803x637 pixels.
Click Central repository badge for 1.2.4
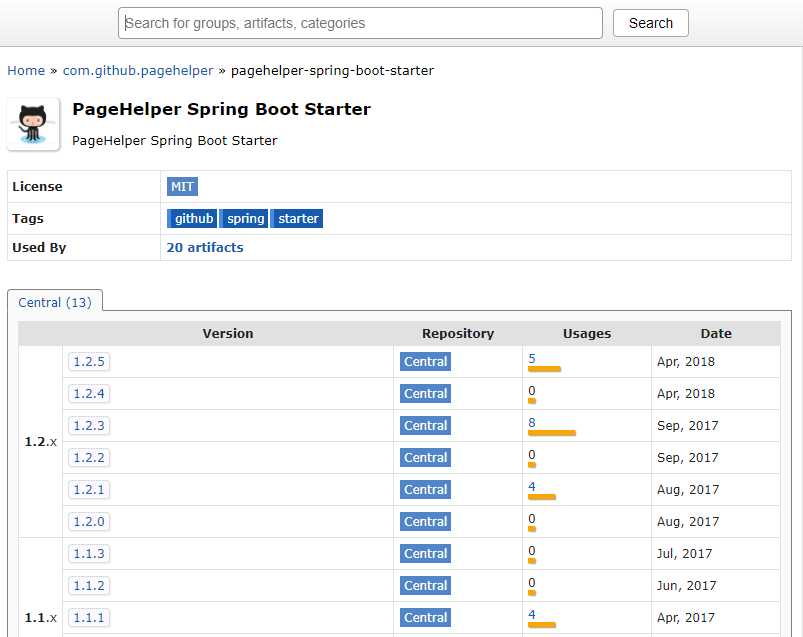click(425, 394)
